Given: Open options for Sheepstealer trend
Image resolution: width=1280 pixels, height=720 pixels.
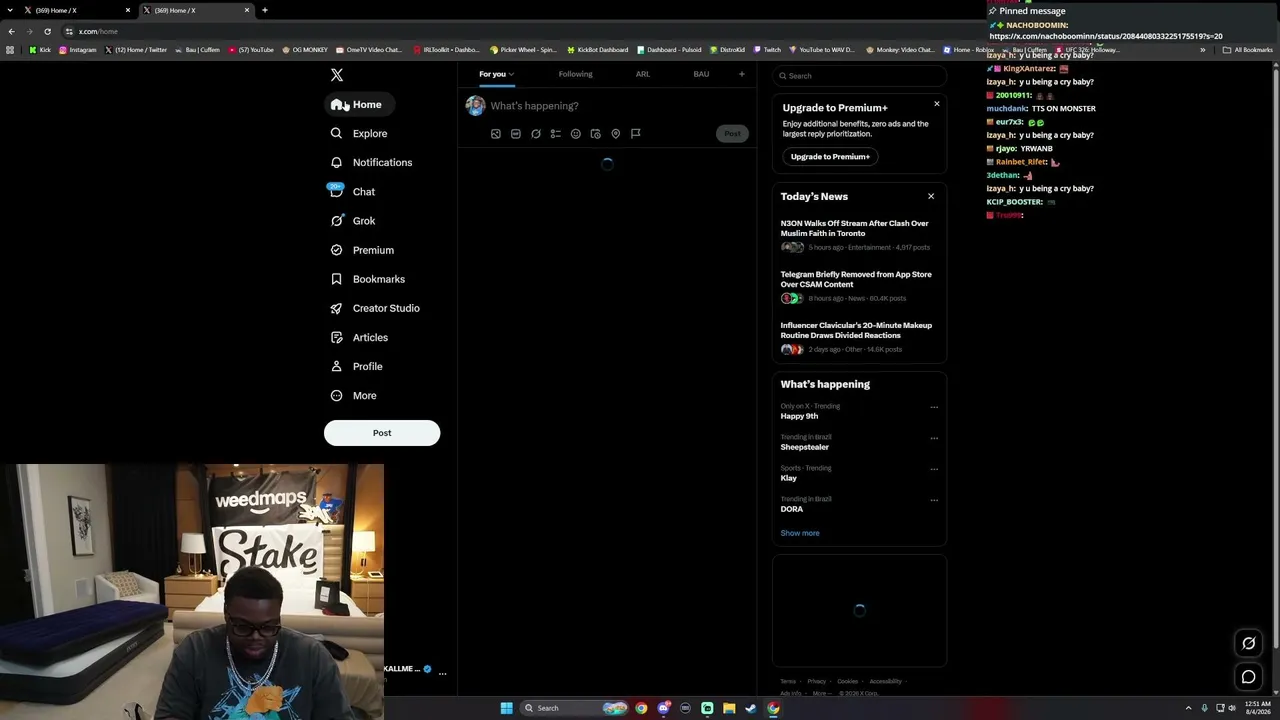Looking at the screenshot, I should (934, 438).
